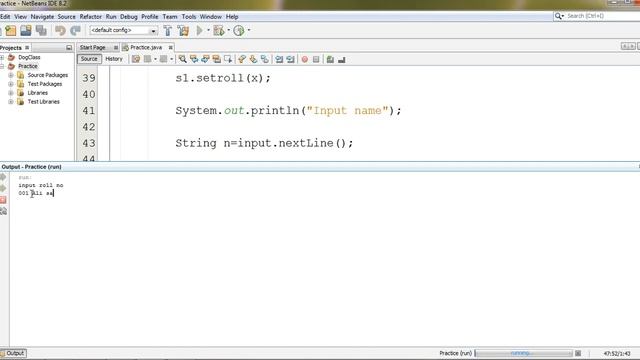Collapse the Practice project node
640x360 pixels.
[x=2, y=66]
